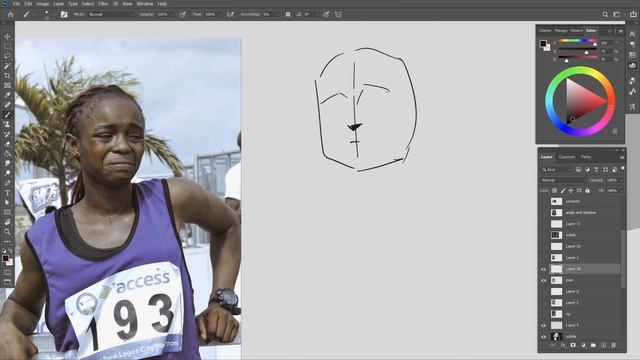Click the Home icon in options bar

click(11, 14)
